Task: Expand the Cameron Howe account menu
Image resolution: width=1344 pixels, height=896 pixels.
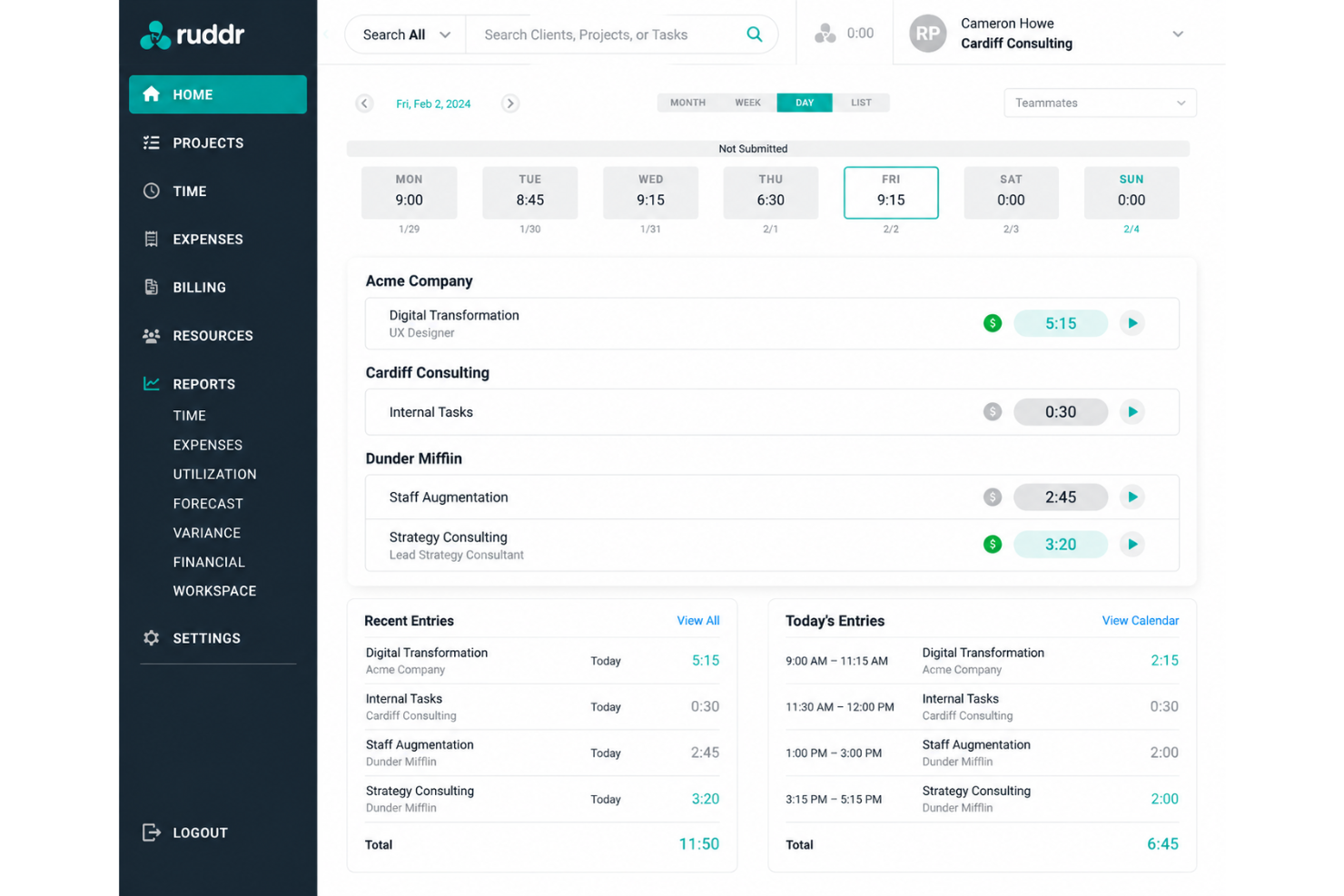Action: (1178, 34)
